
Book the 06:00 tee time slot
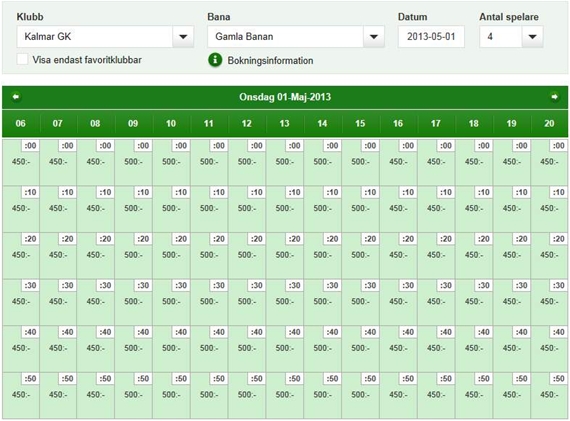pos(21,162)
